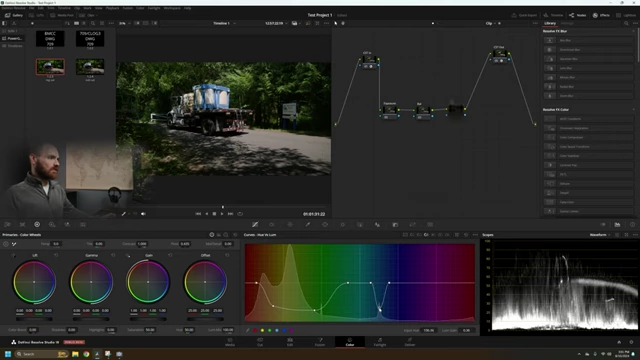
Task: Open the RGB Mixer palette
Action: point(67,224)
